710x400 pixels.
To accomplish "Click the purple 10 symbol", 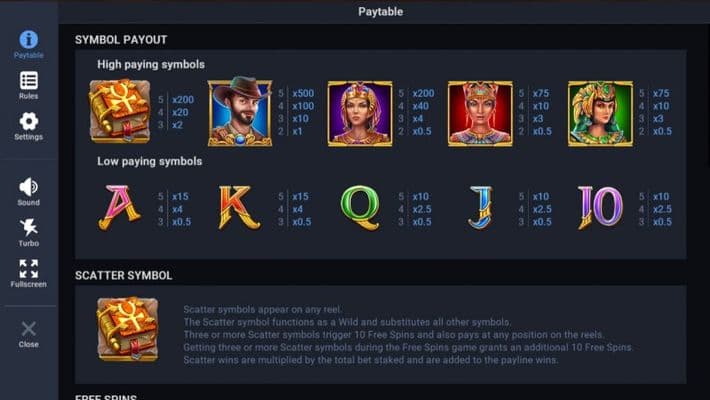I will tap(600, 207).
